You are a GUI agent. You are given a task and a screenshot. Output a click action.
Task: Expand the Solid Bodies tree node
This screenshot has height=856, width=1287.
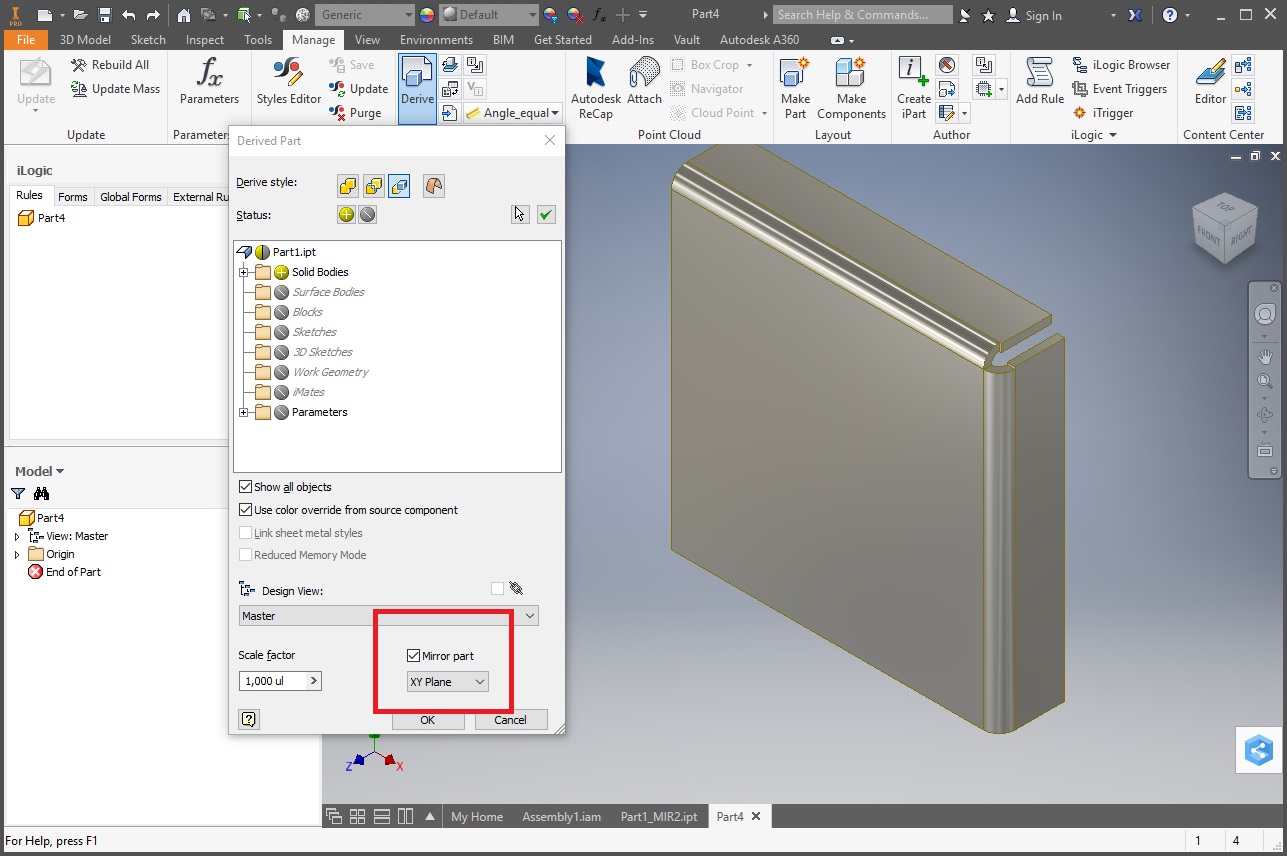[244, 272]
